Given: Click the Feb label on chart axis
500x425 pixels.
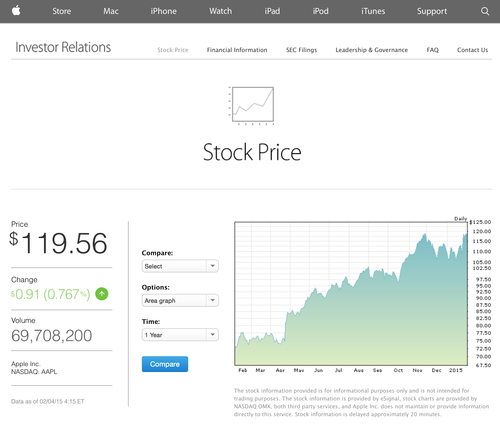Looking at the screenshot, I should tap(243, 370).
